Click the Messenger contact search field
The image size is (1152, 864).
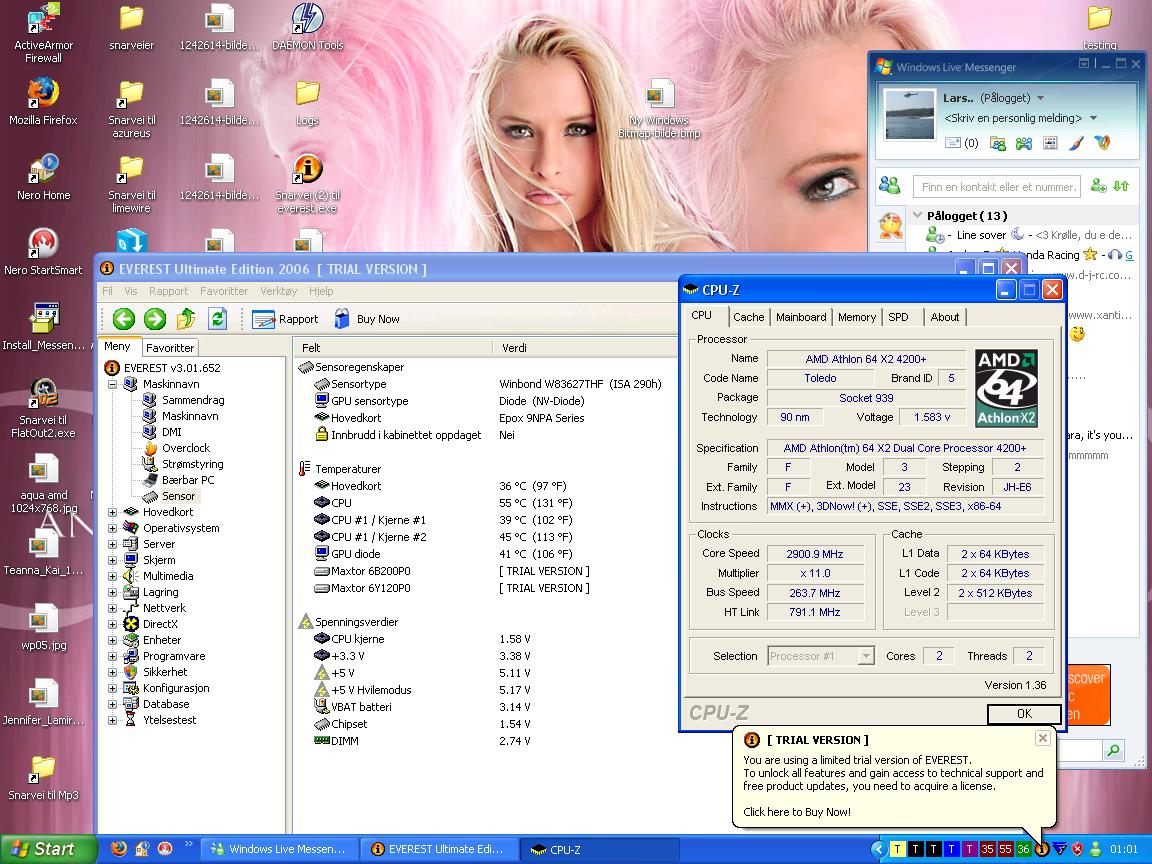pyautogui.click(x=997, y=187)
